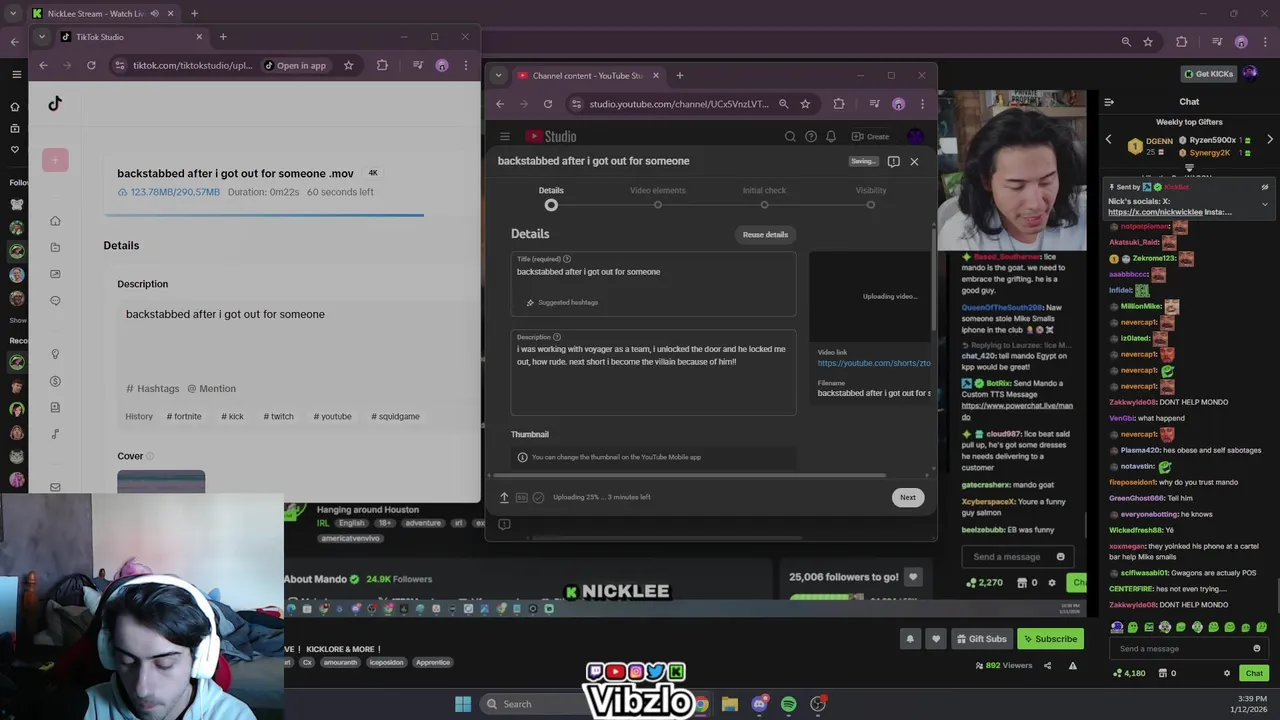This screenshot has width=1280, height=720.
Task: Open TikTok Studio posts folder icon
Action: point(55,248)
